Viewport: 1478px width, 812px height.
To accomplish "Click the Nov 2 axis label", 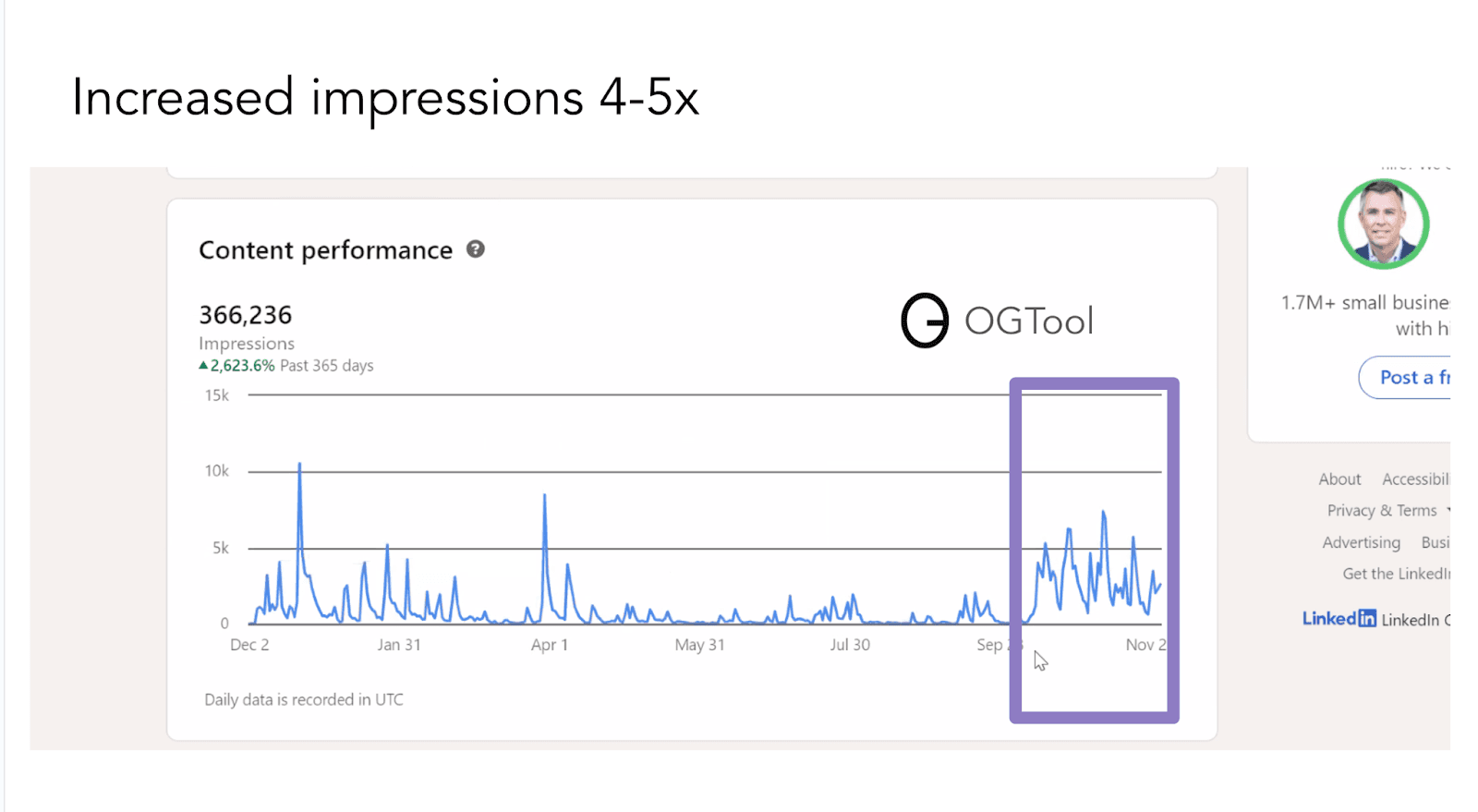I will coord(1146,645).
